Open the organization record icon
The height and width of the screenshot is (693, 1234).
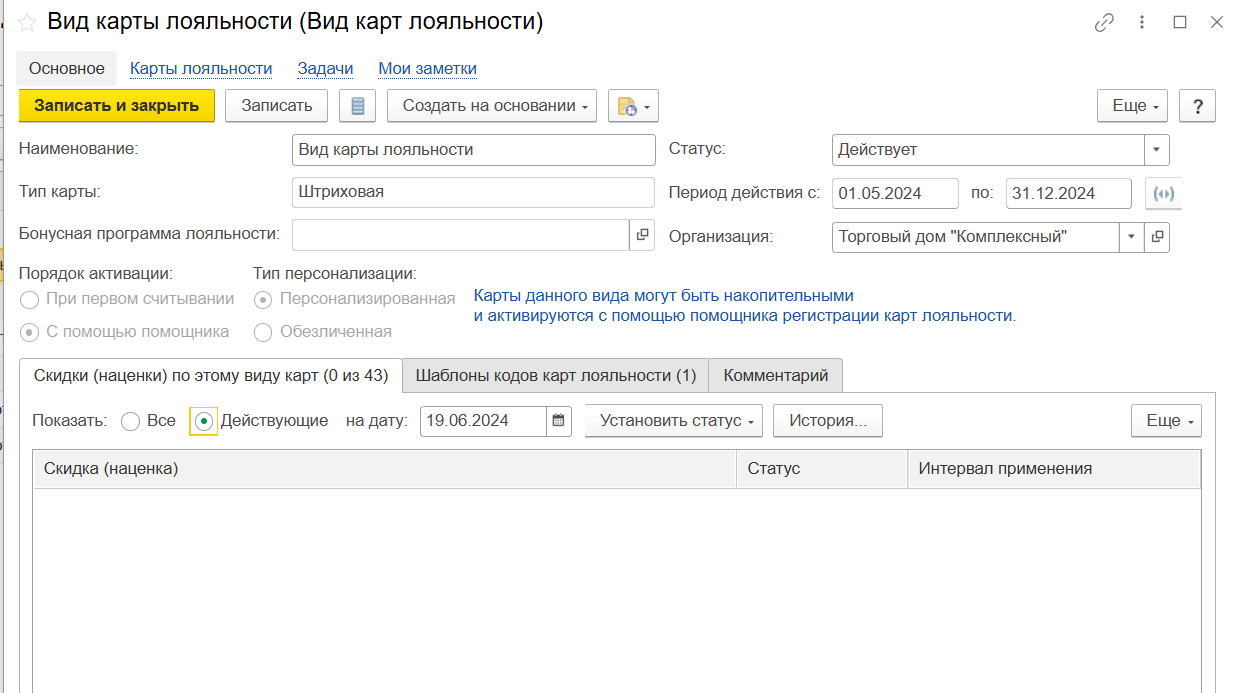pos(1157,237)
